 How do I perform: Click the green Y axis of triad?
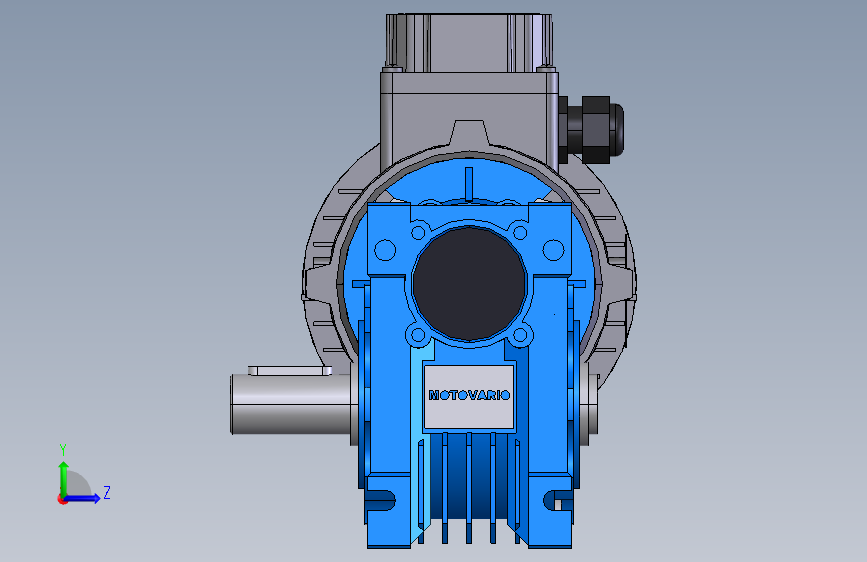[x=63, y=479]
